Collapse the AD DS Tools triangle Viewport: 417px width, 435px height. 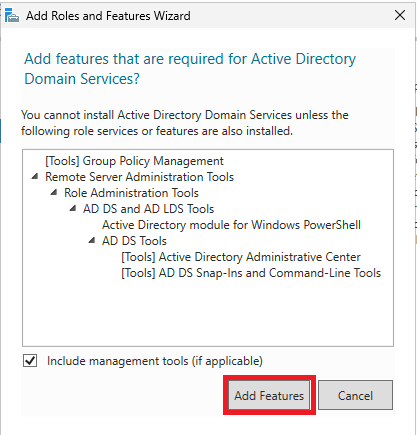click(x=92, y=241)
